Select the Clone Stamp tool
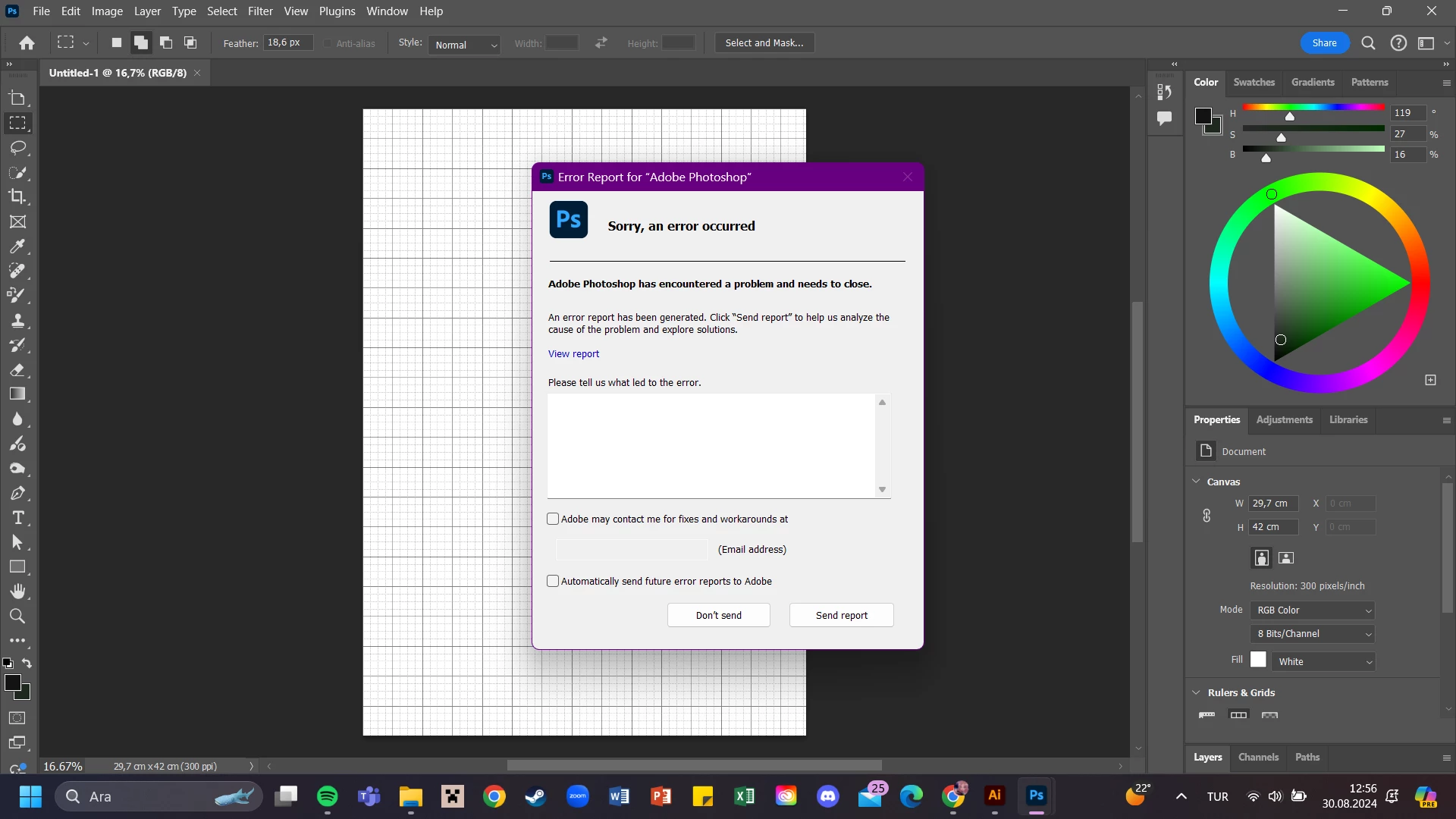 17,320
